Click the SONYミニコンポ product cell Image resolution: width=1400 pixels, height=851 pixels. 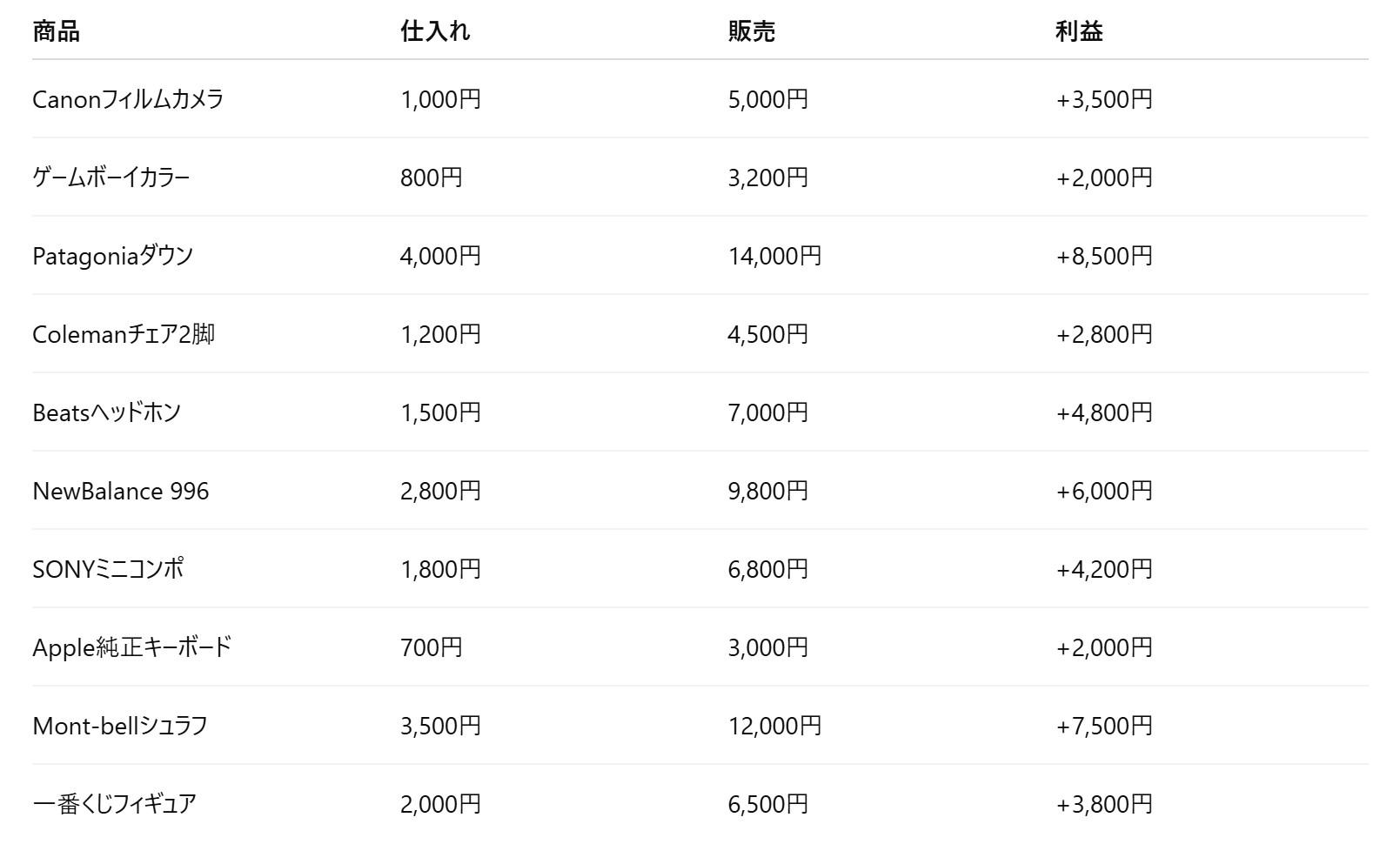point(109,569)
